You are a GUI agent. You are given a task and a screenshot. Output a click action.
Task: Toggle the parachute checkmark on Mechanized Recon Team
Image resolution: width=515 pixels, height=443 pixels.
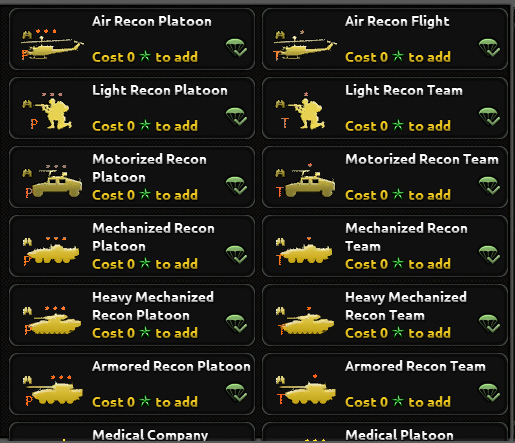(489, 255)
